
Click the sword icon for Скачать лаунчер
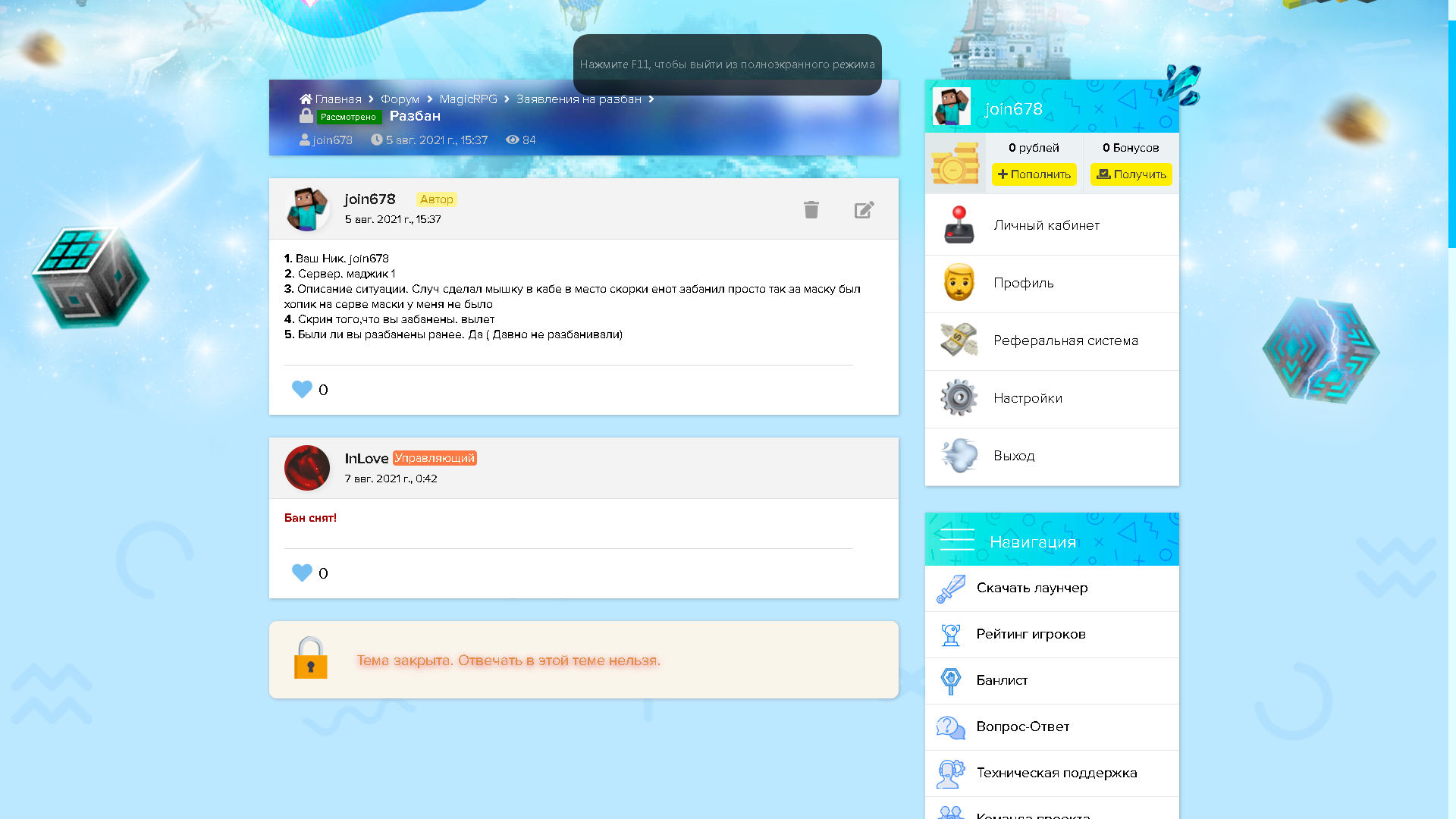[950, 588]
